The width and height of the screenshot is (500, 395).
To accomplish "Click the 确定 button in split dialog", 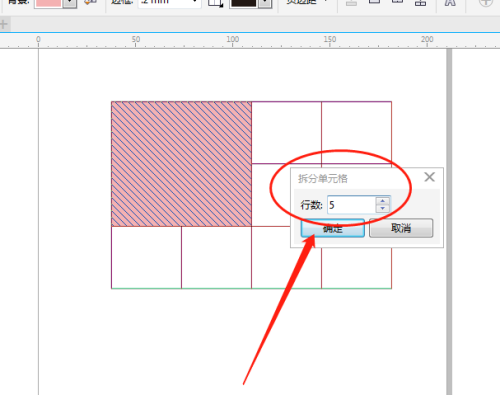I will coord(333,228).
